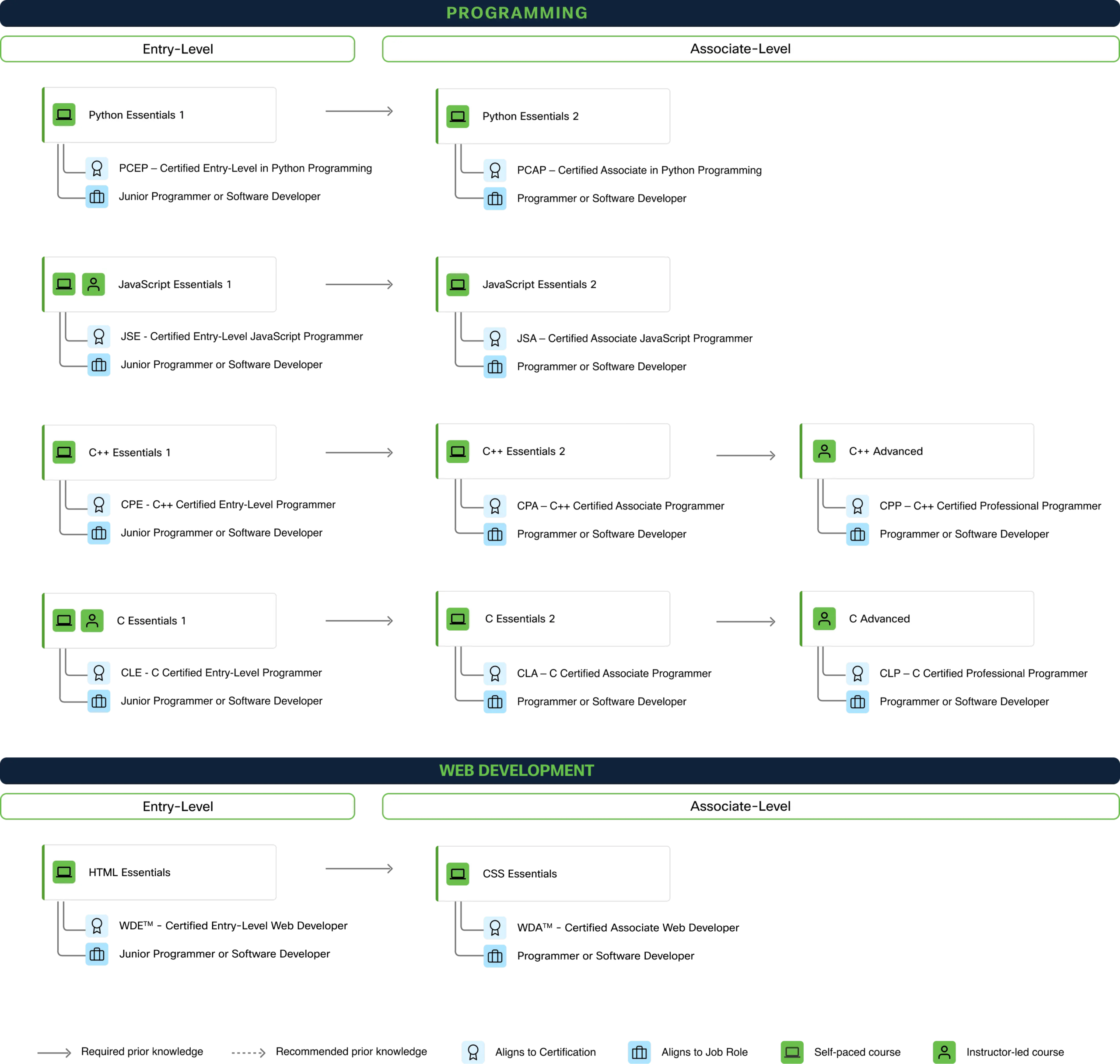Open CPP – C++ Certified Professional Programmer link
Viewport: 1120px width, 1064px height.
(x=990, y=506)
